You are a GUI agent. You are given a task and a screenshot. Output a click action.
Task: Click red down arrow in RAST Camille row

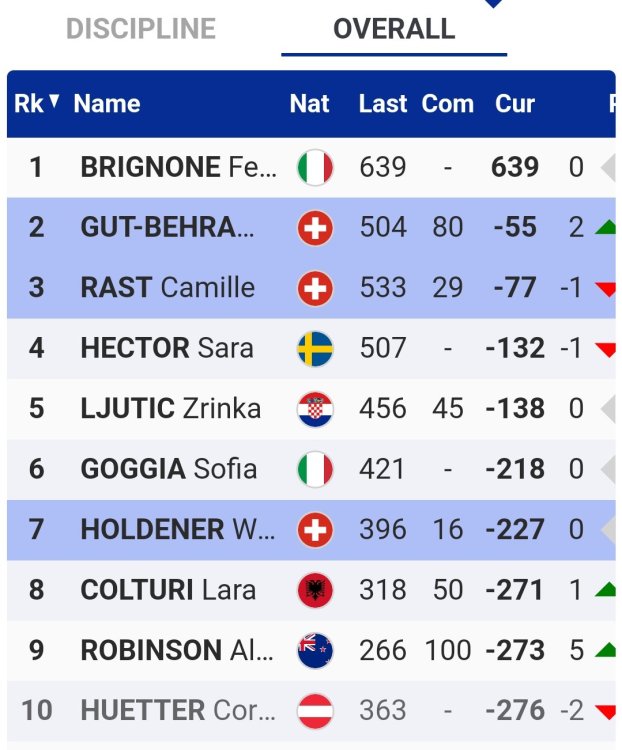(604, 289)
